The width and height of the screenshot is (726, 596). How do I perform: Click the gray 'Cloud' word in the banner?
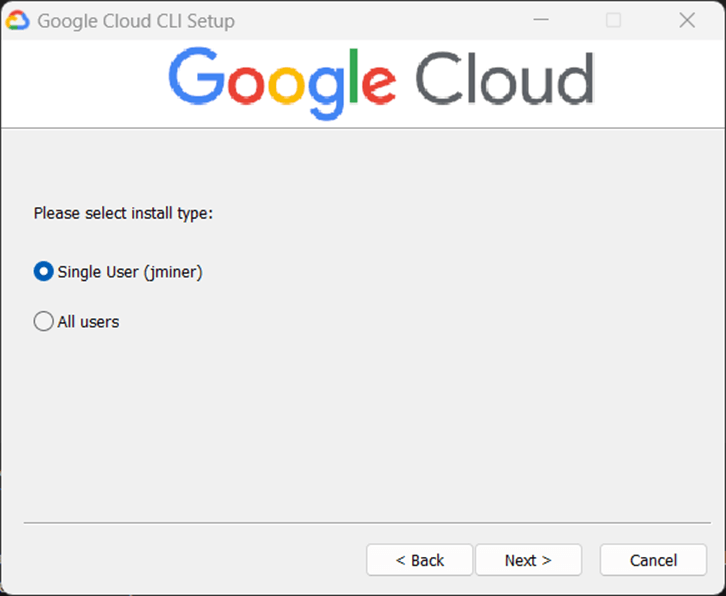(x=504, y=79)
